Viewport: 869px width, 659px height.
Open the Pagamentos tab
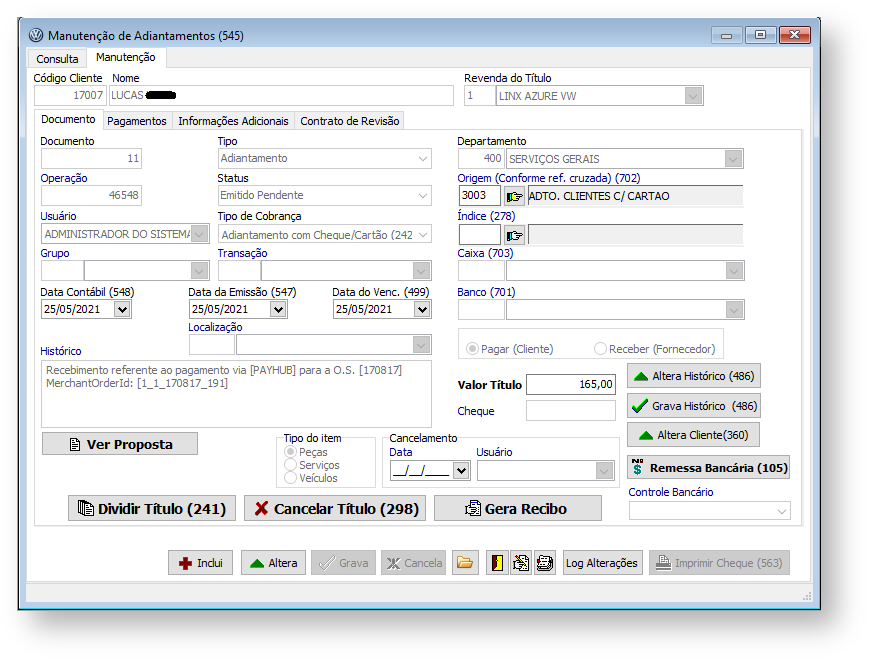(137, 121)
